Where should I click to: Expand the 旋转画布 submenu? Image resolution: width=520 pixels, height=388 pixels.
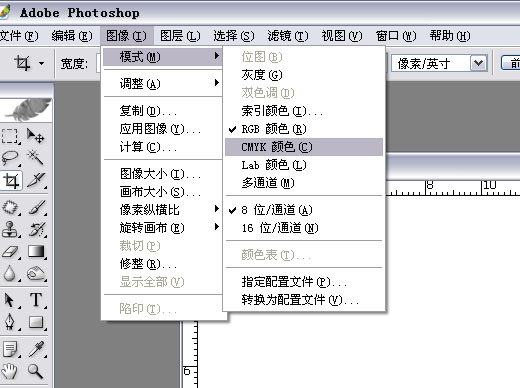pyautogui.click(x=163, y=228)
